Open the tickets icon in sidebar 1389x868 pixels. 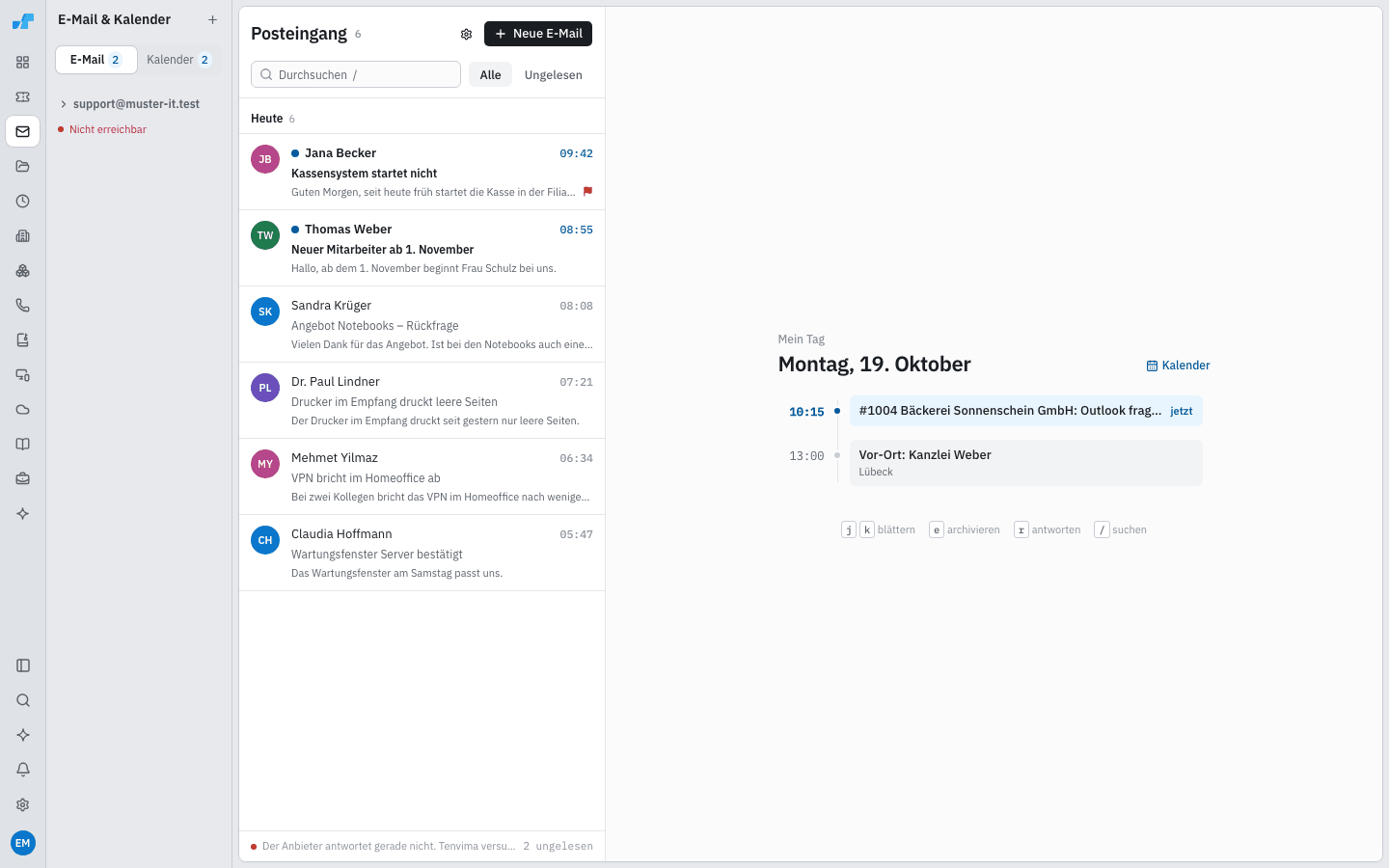pyautogui.click(x=23, y=97)
